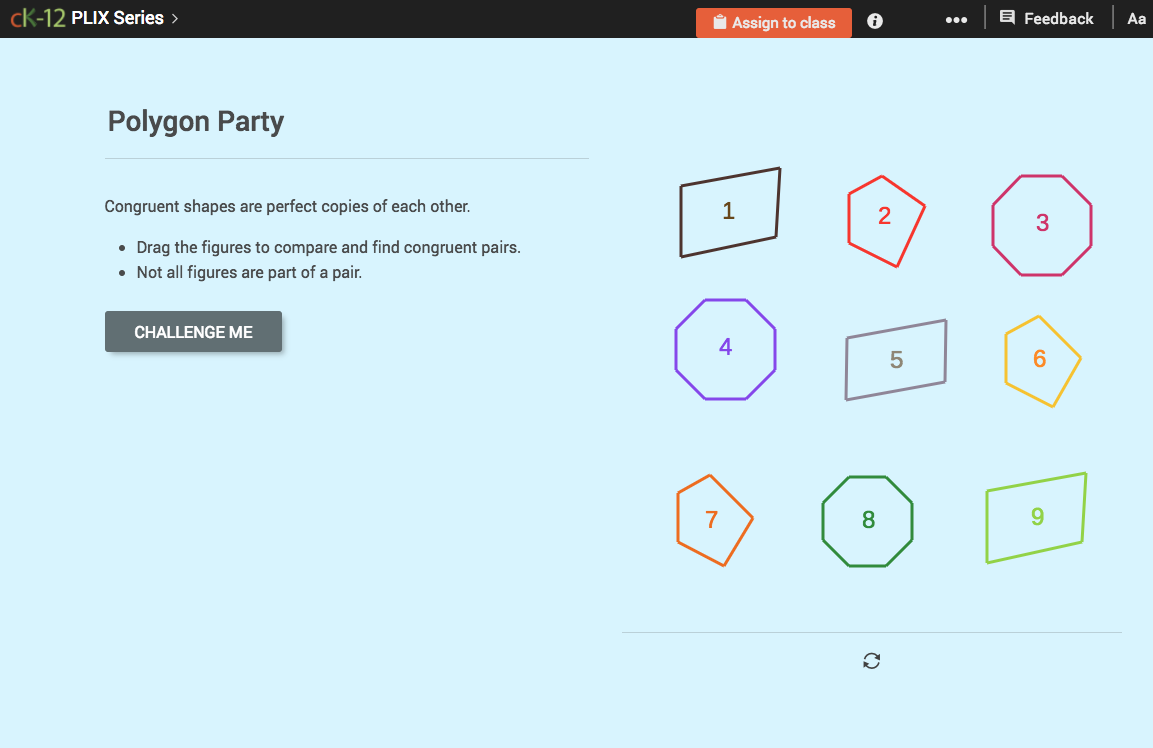Select polygon number 1
The width and height of the screenshot is (1153, 748).
[728, 211]
